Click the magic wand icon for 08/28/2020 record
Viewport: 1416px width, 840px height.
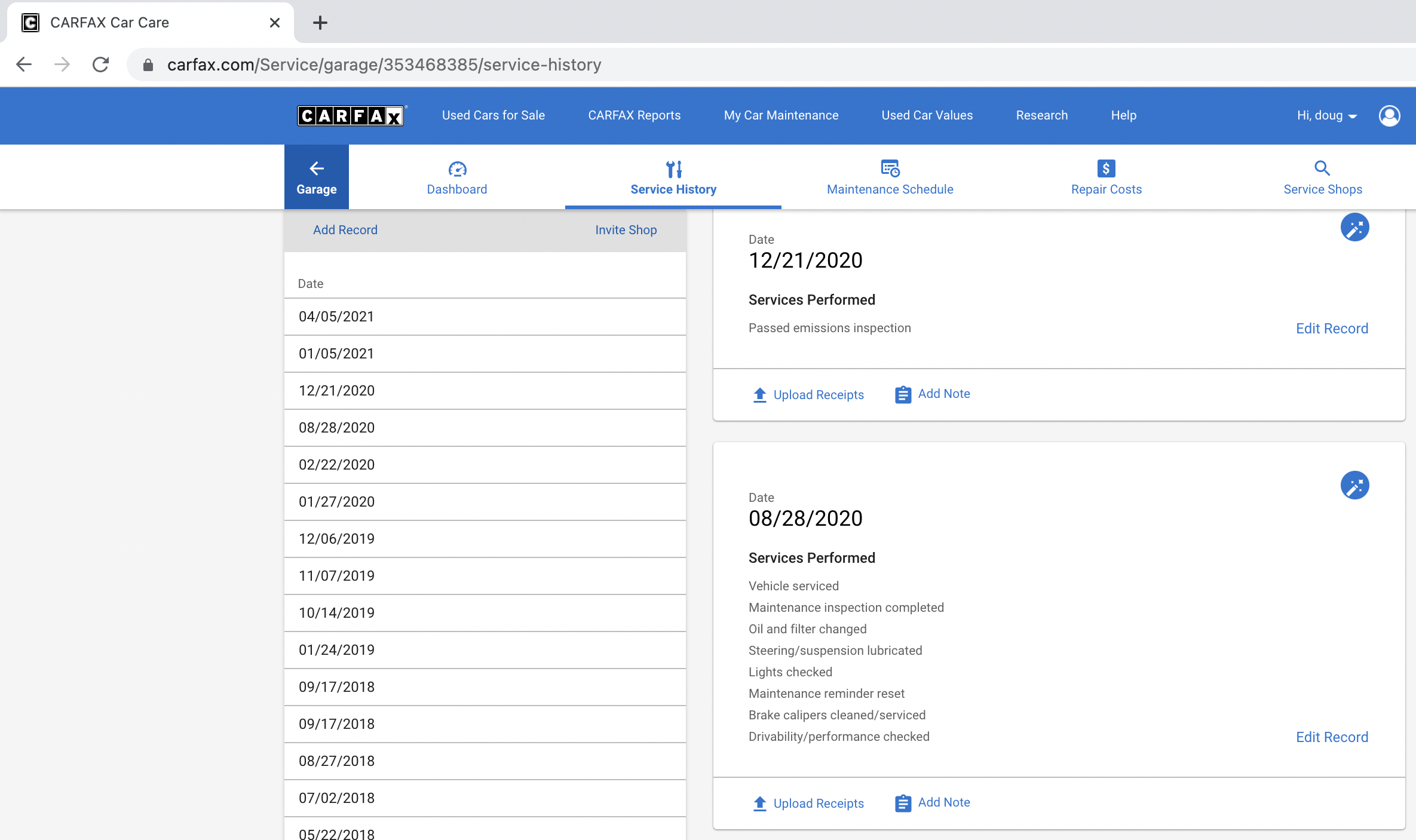(x=1354, y=486)
